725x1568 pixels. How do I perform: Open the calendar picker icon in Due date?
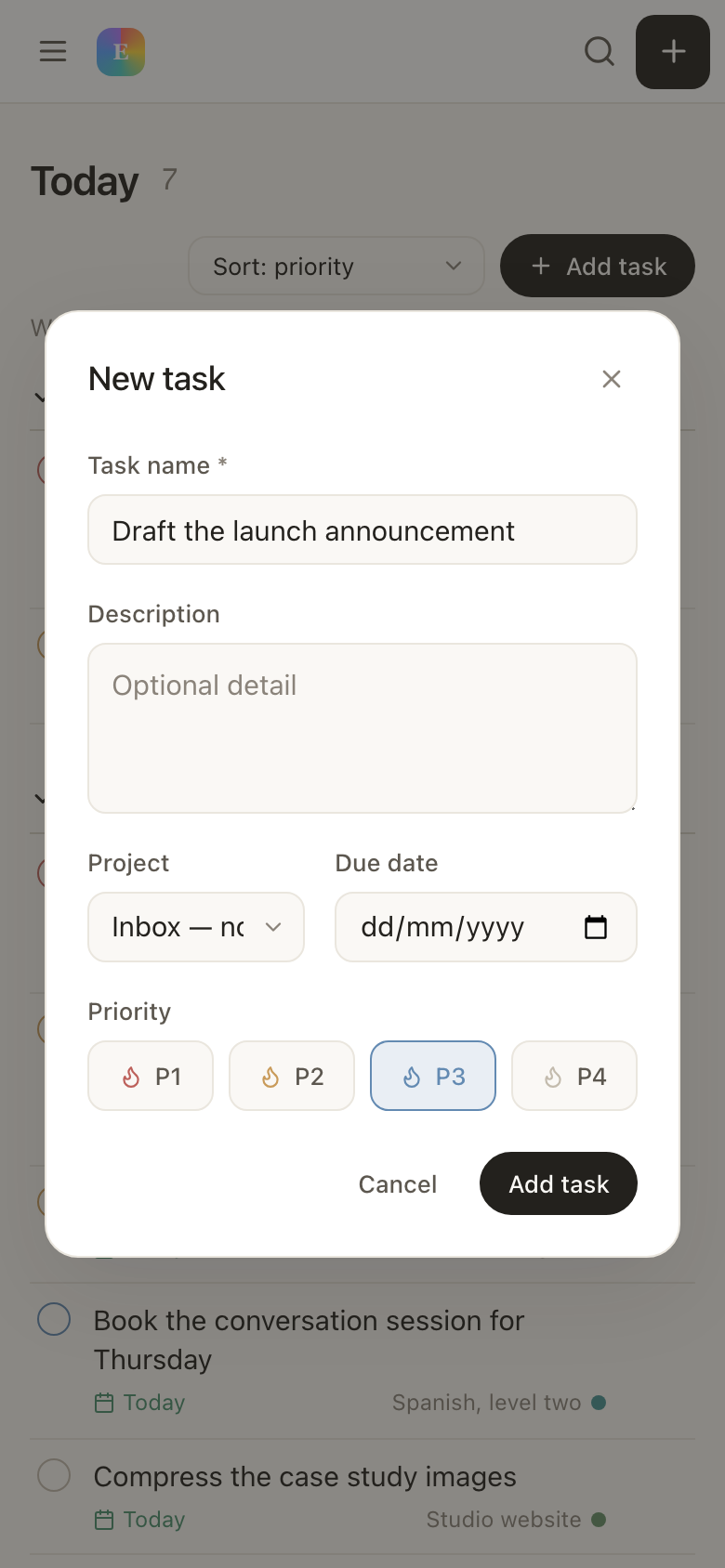(596, 927)
